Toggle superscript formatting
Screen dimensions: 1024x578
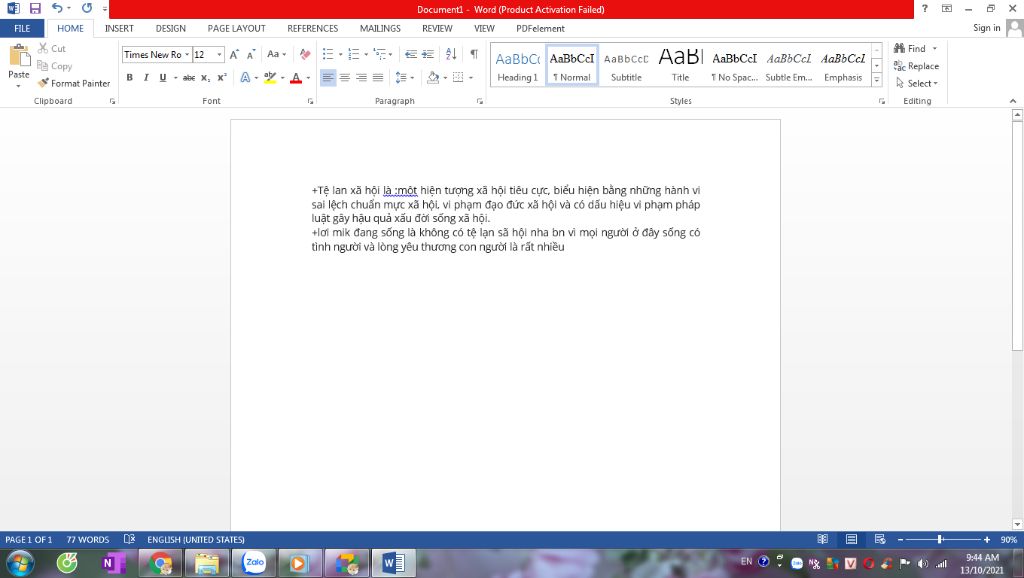coord(222,77)
